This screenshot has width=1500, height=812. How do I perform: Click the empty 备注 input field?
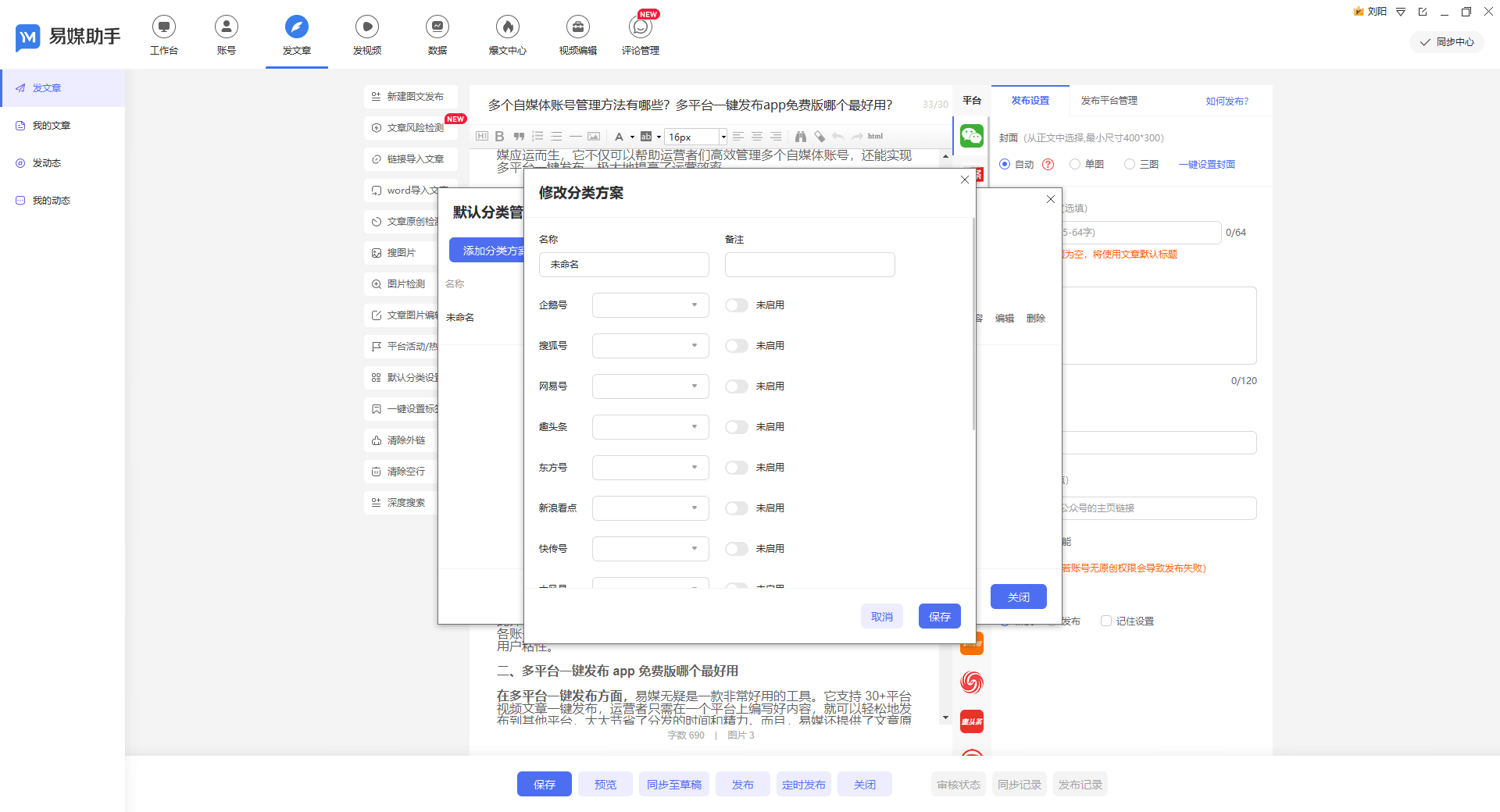[x=810, y=265]
